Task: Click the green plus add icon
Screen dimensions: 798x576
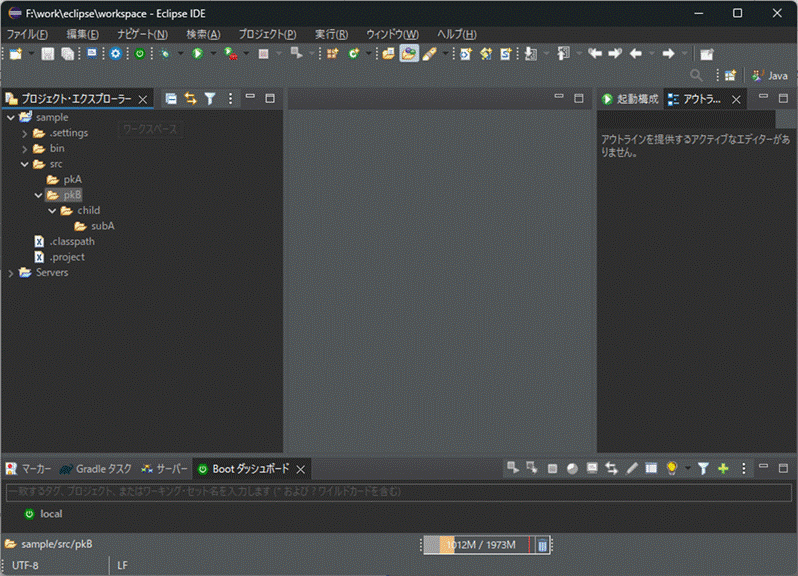Action: coord(723,469)
